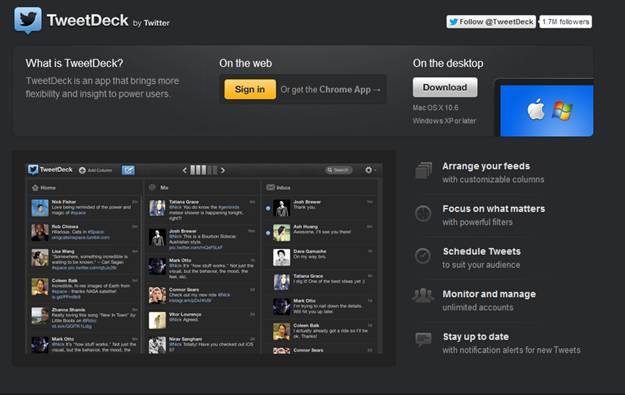
Task: Click the stacked columns icon beside Arrange your feeds
Action: point(423,171)
